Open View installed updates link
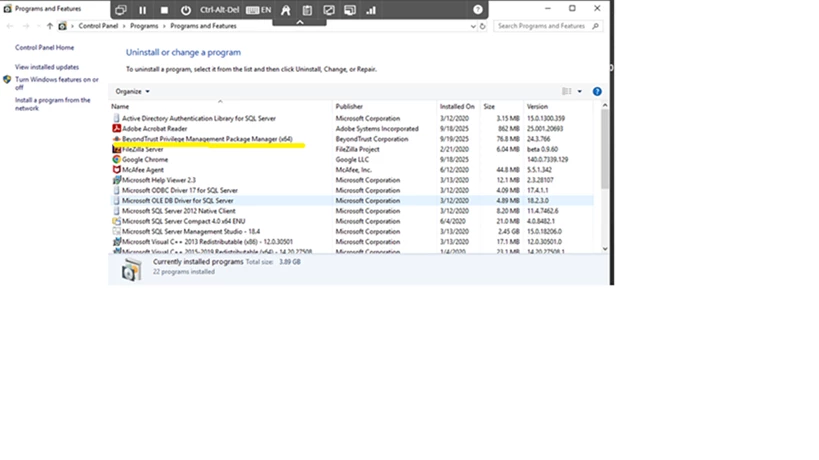819x460 pixels. [47, 67]
